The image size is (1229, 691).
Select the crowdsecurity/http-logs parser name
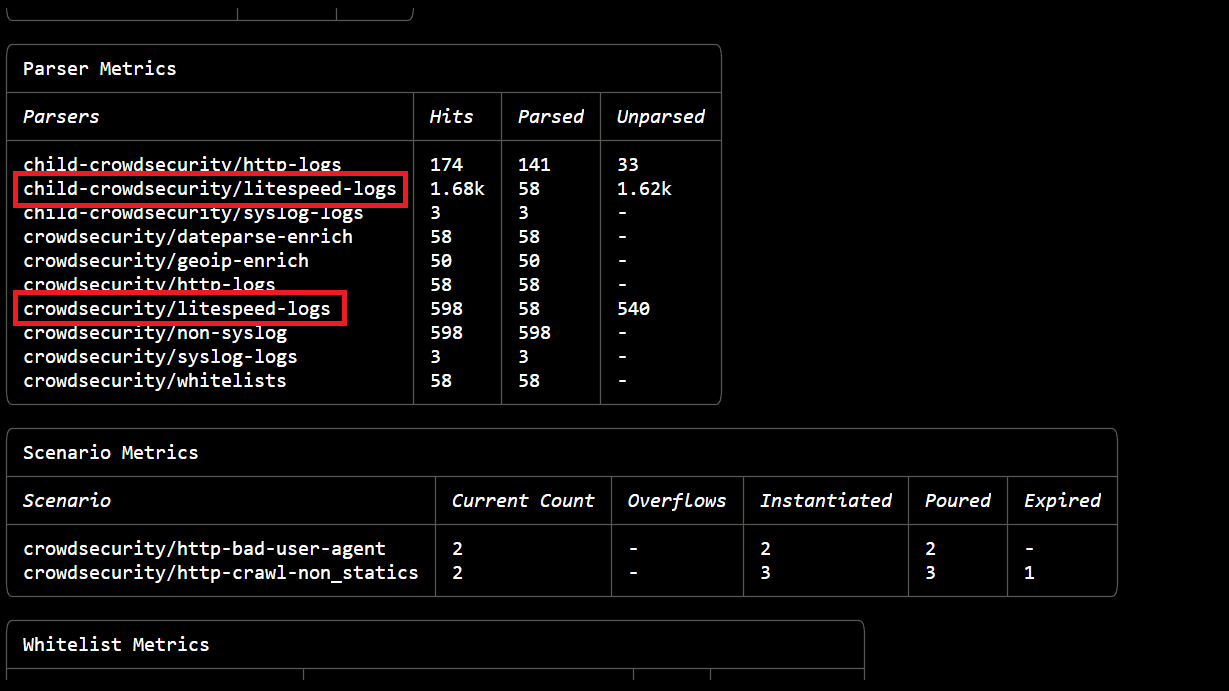point(149,285)
